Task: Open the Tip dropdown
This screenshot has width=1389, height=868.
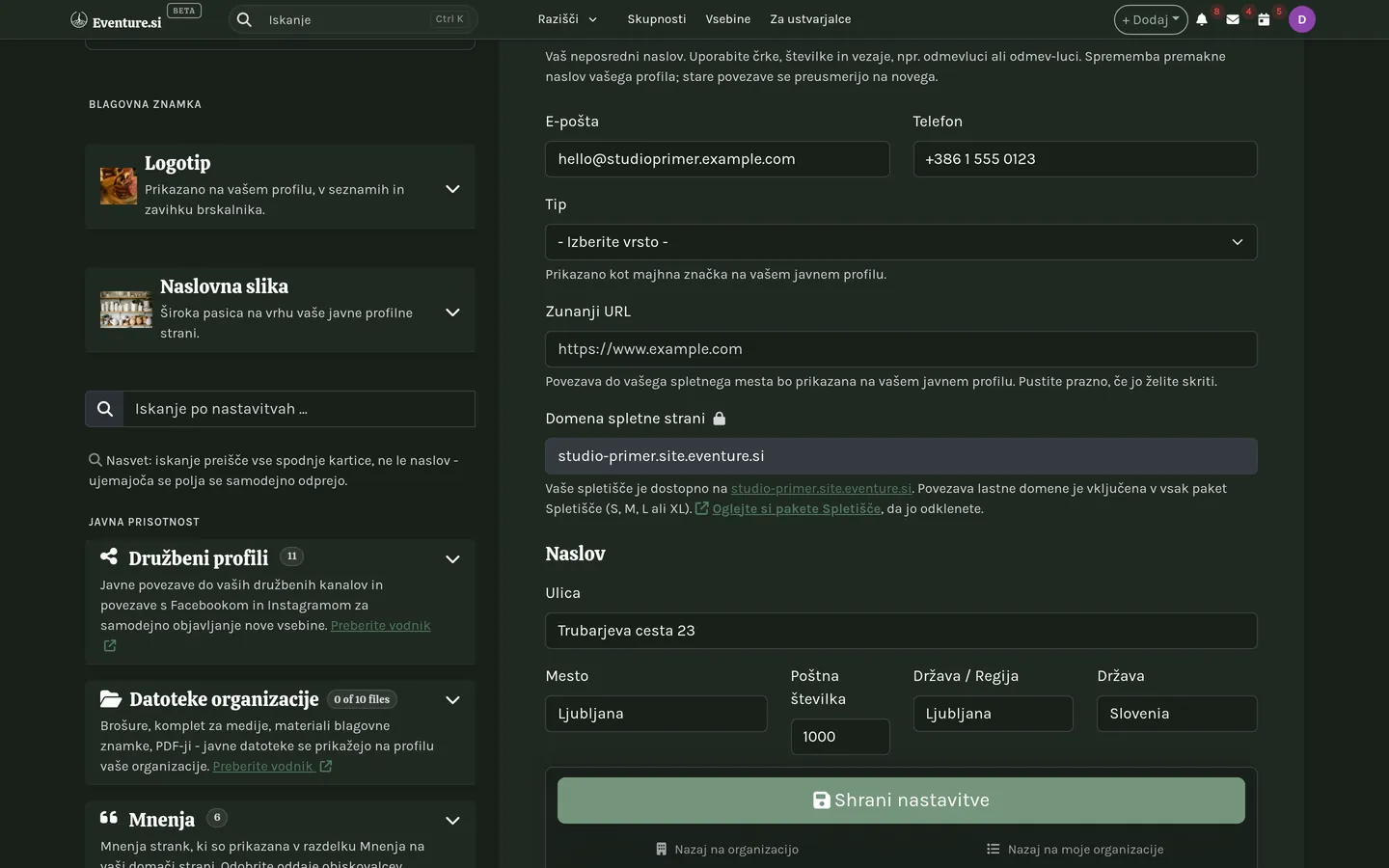Action: tap(901, 242)
